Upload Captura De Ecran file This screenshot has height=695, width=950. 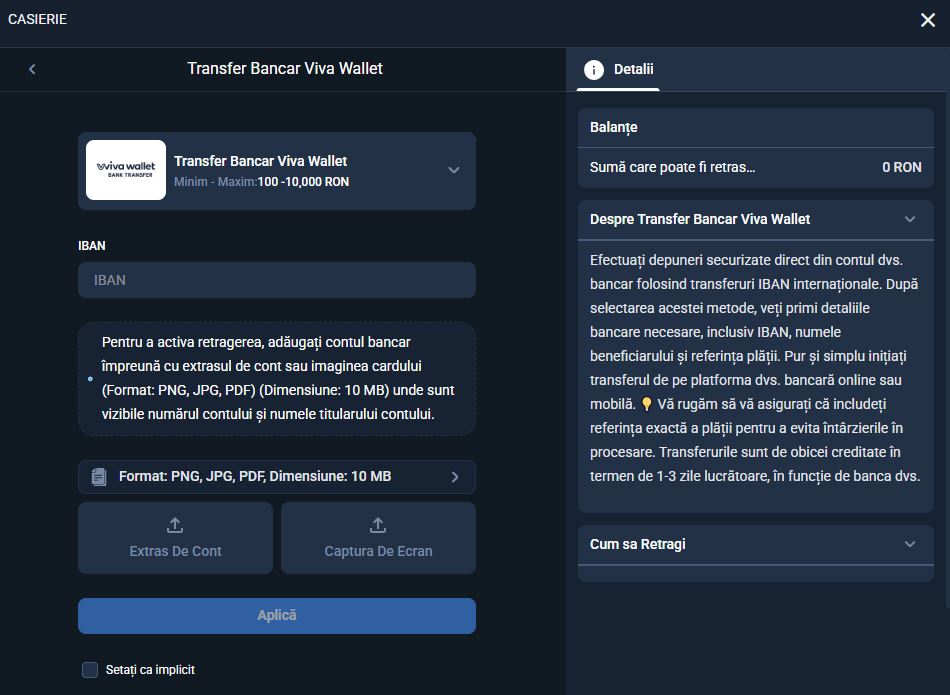pos(378,537)
